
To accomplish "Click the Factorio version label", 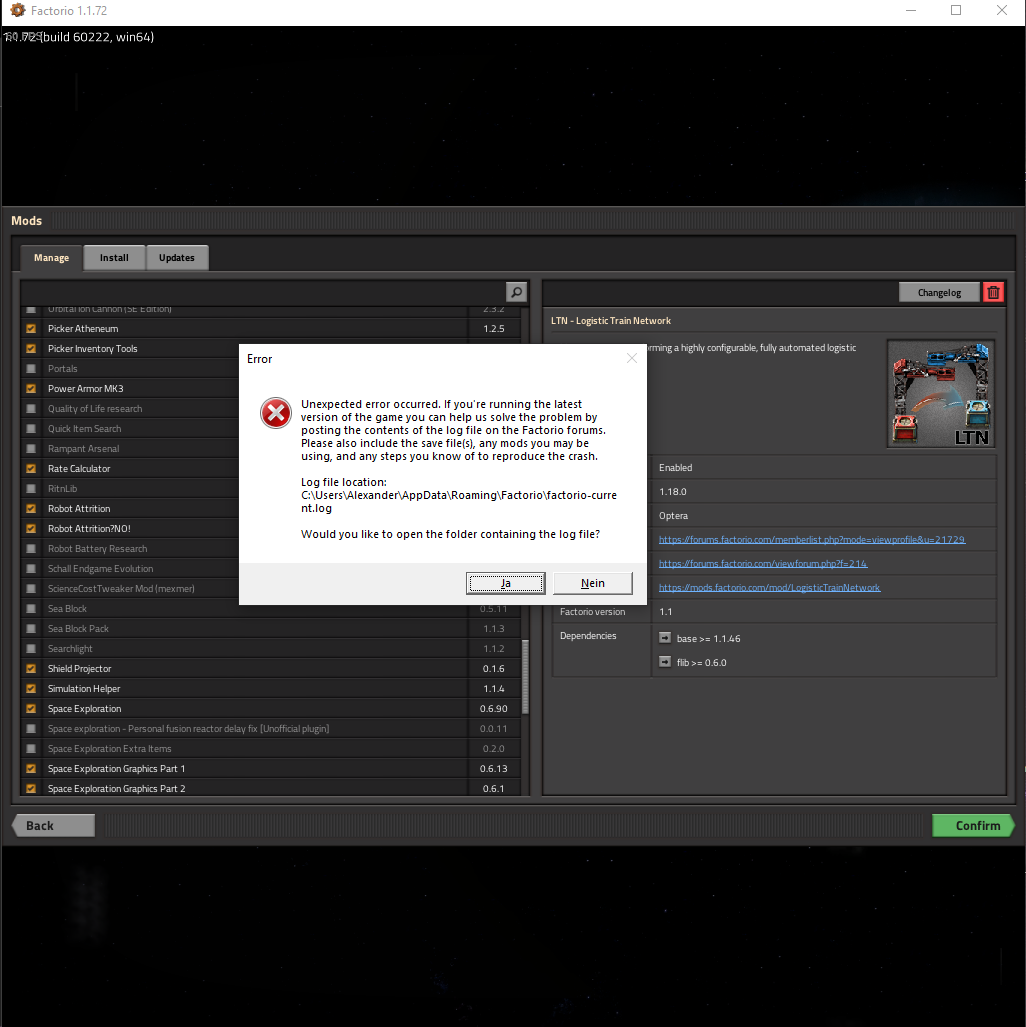I will point(592,612).
